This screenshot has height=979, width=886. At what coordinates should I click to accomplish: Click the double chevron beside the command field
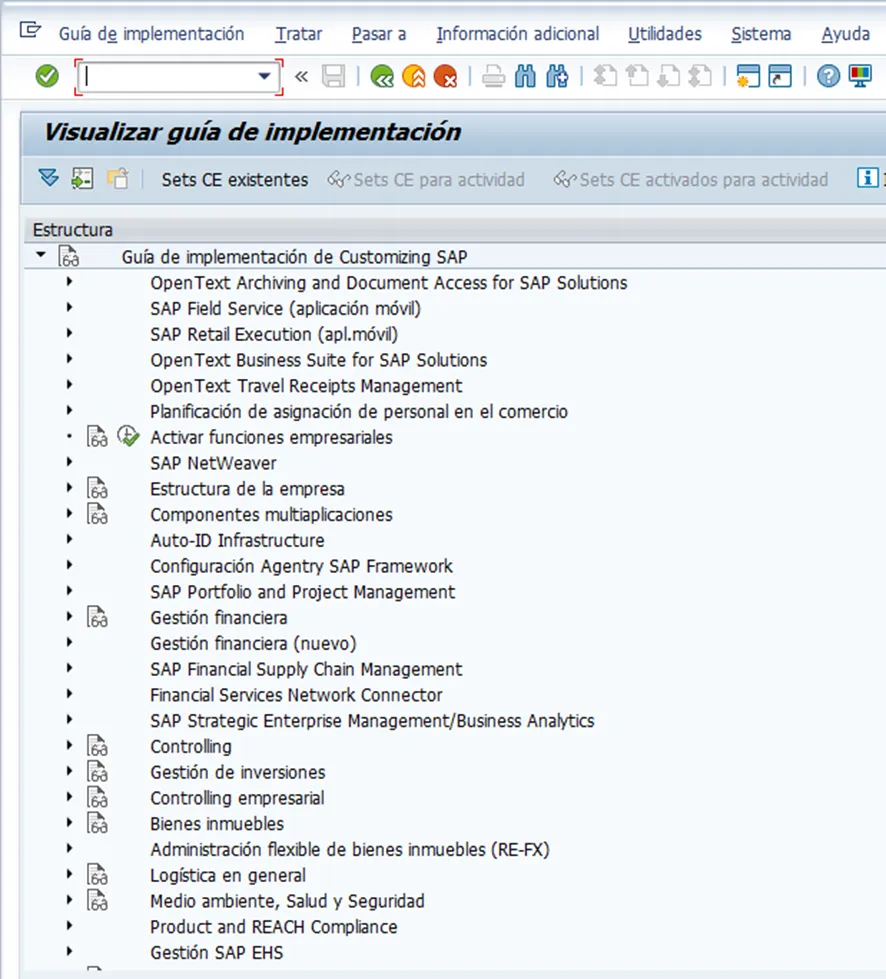[x=302, y=77]
